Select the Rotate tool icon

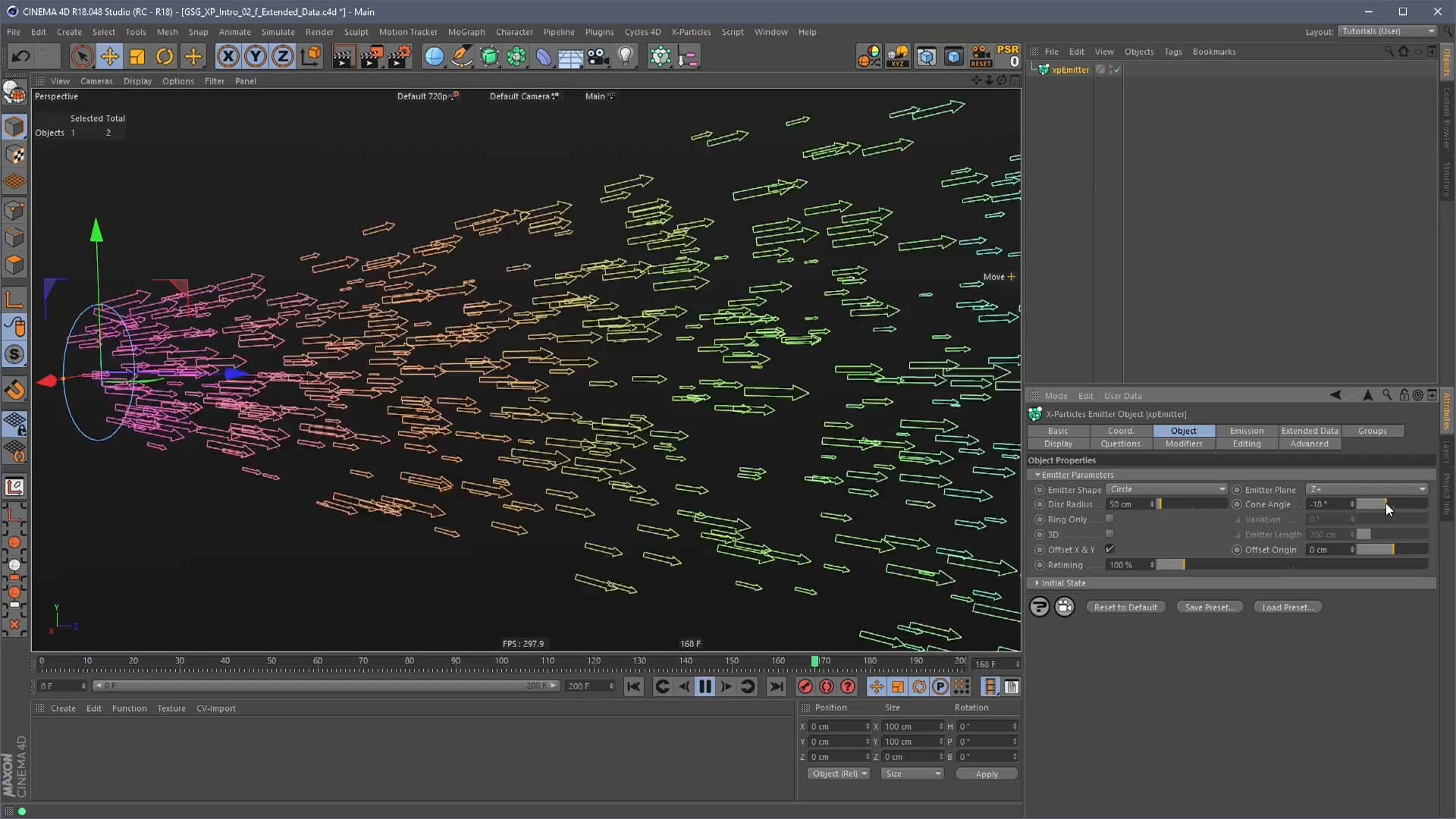click(x=165, y=56)
